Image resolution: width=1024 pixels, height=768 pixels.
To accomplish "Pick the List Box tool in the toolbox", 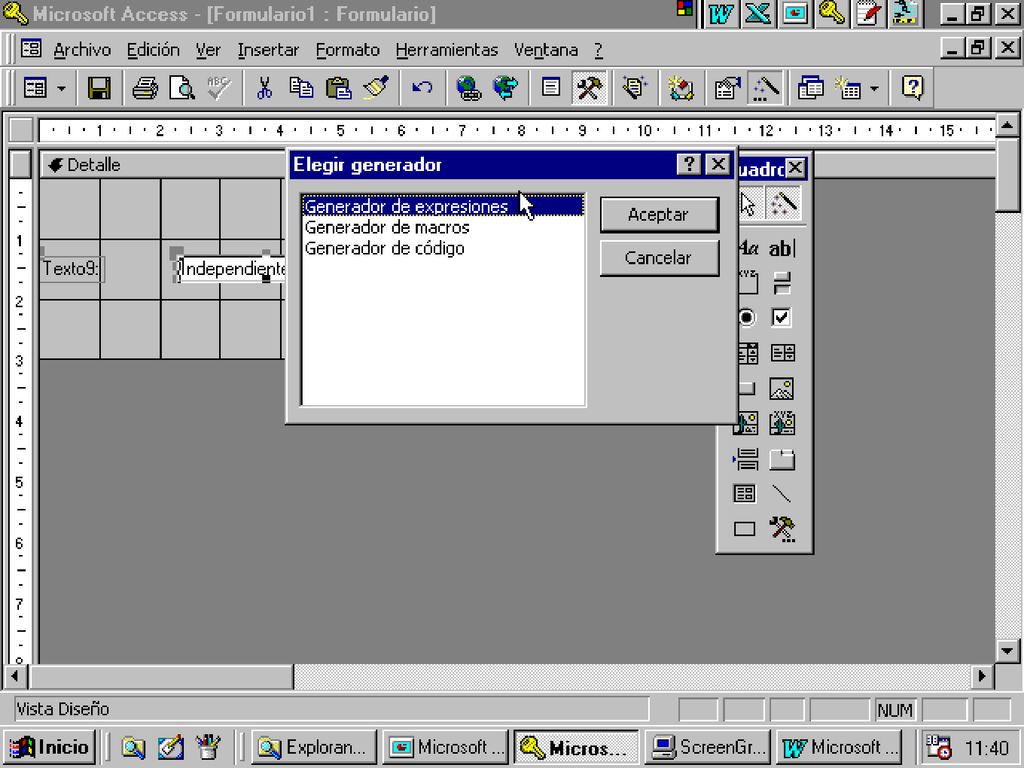I will [x=782, y=353].
